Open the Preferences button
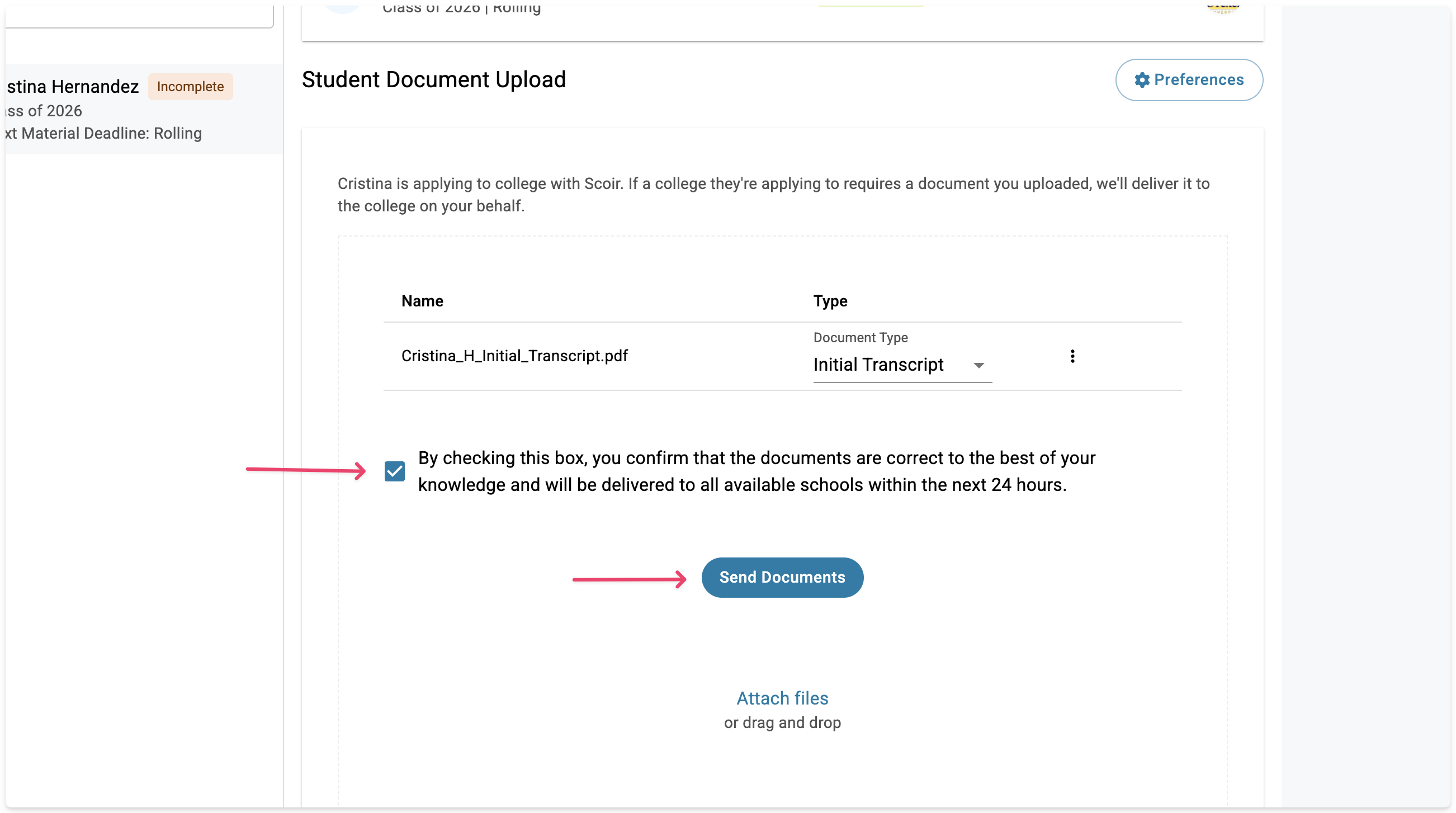This screenshot has height=813, width=1456. (1189, 80)
